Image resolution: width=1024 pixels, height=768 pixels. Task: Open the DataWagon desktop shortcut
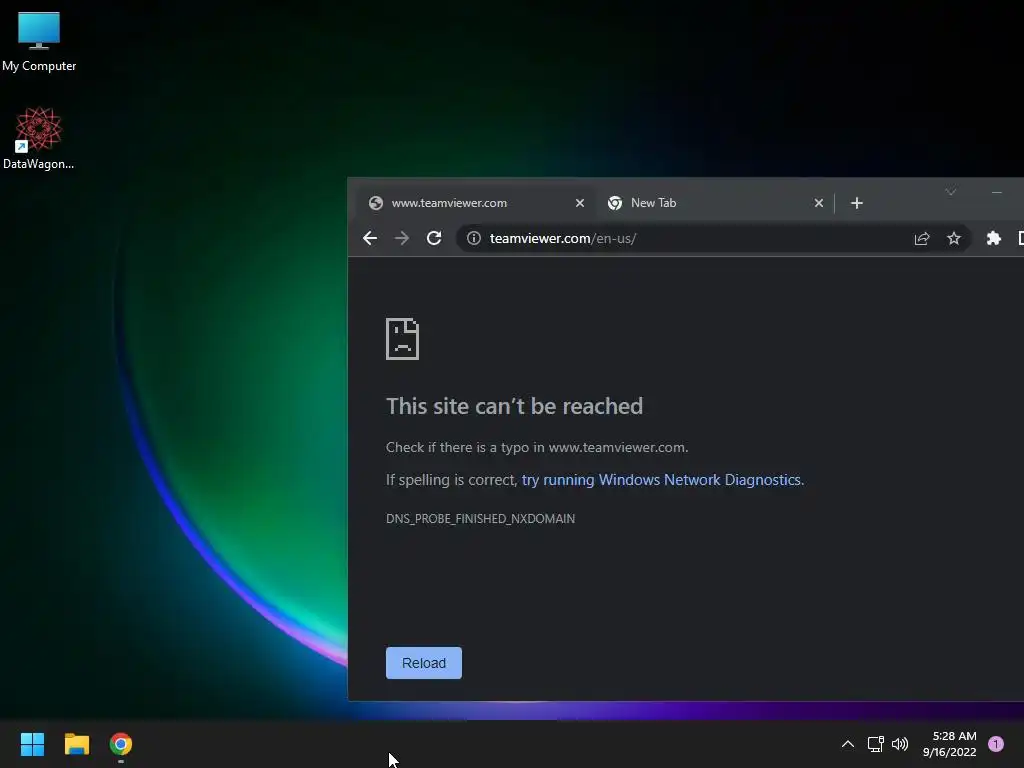tap(39, 138)
